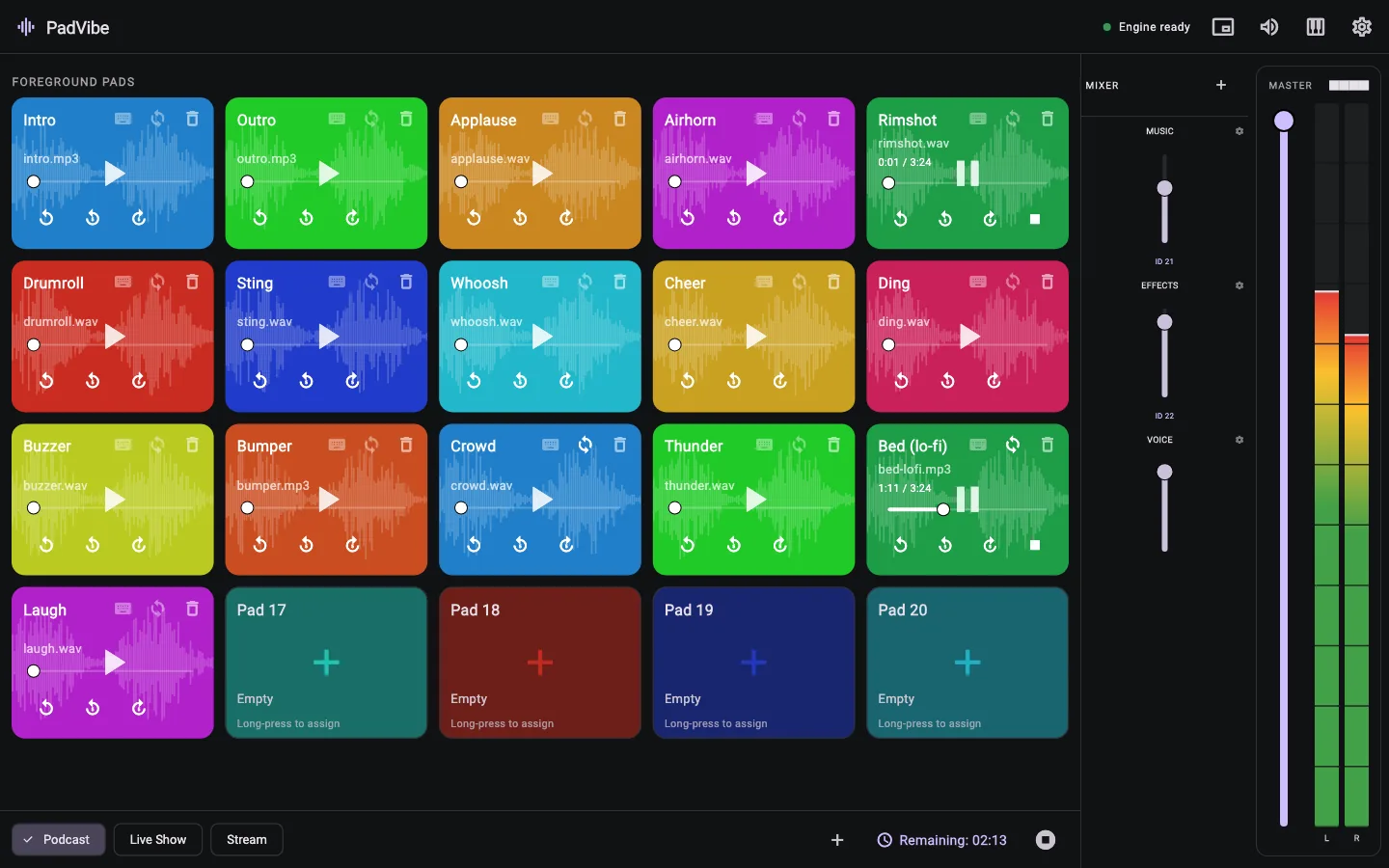Screen dimensions: 1389x868
Task: Toggle the picture-in-picture mini view icon
Action: click(x=1223, y=27)
